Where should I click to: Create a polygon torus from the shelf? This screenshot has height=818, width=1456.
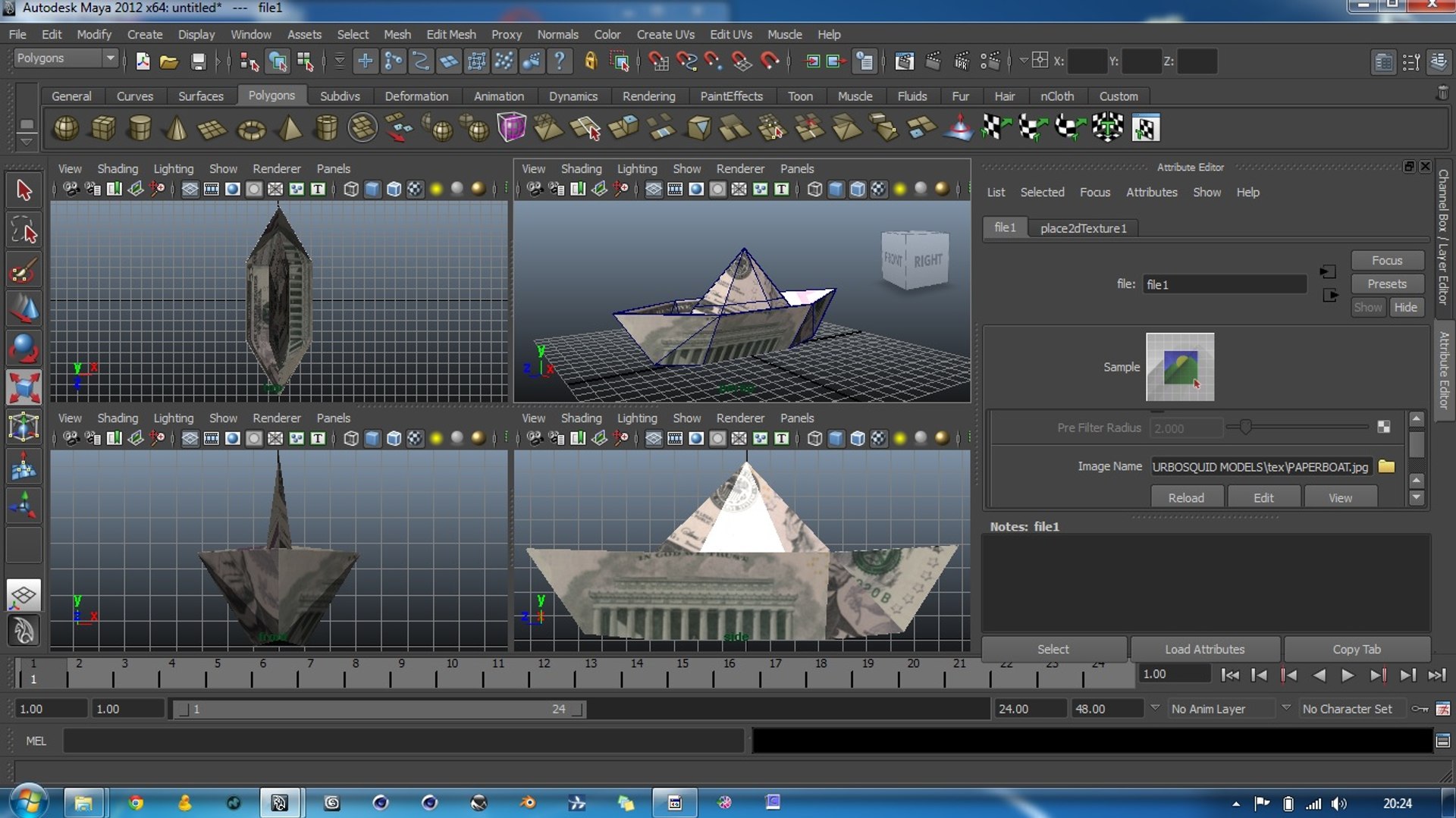coord(251,128)
